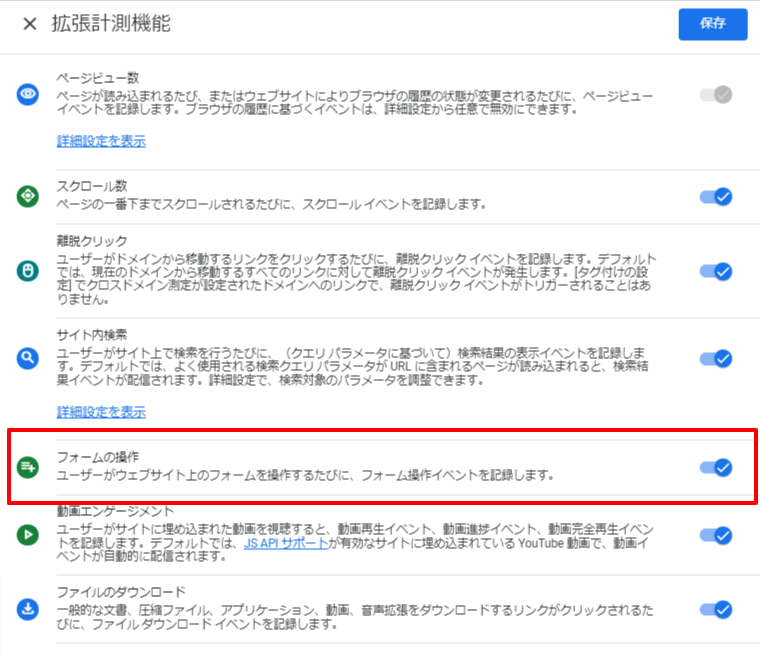Click the ページビュー数 title text
The image size is (760, 672).
pyautogui.click(x=98, y=78)
